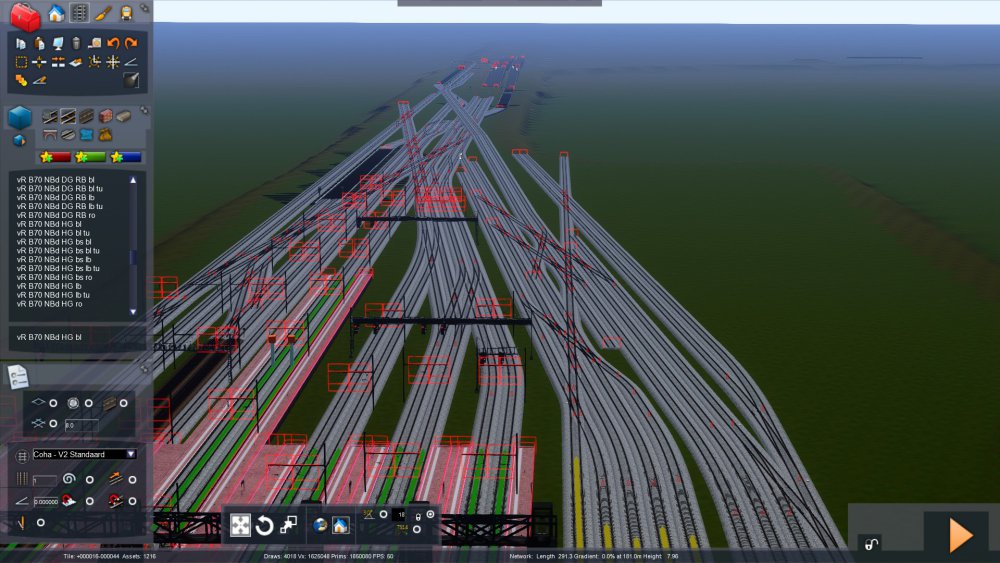Screen dimensions: 1000x563
Task: Open the globe world view icon
Action: [320, 525]
